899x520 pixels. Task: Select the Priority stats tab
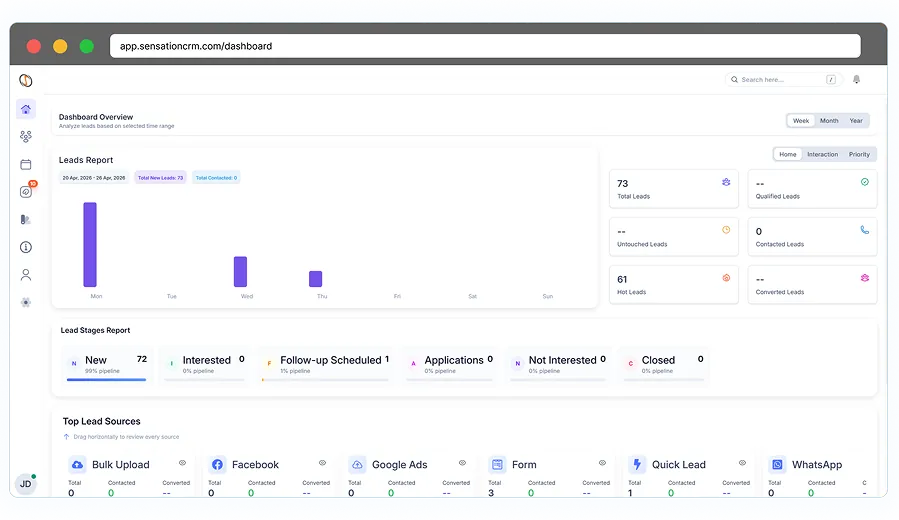point(859,154)
